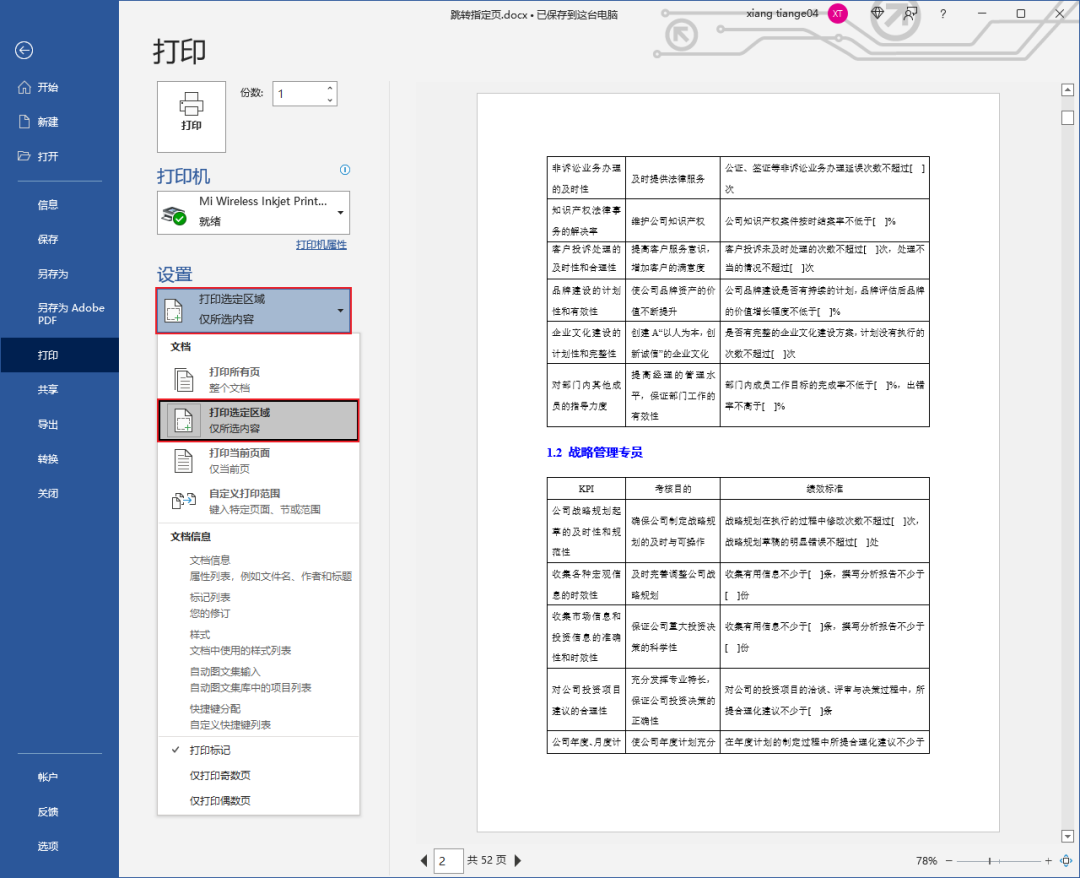Click the printer info icon beside 打印机
Screen dimensions: 1080x878
(345, 170)
